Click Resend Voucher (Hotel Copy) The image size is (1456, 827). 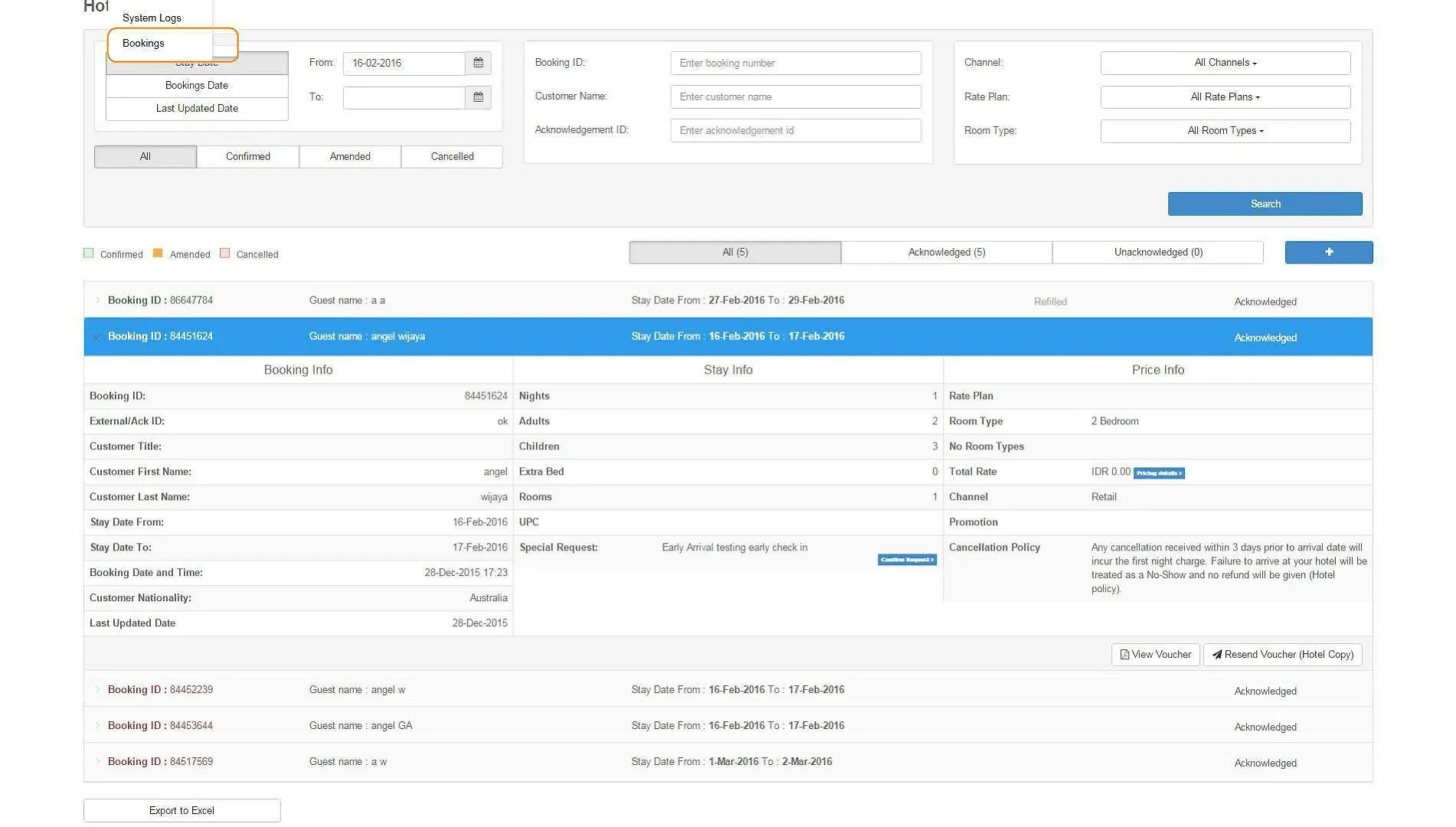[x=1282, y=655]
